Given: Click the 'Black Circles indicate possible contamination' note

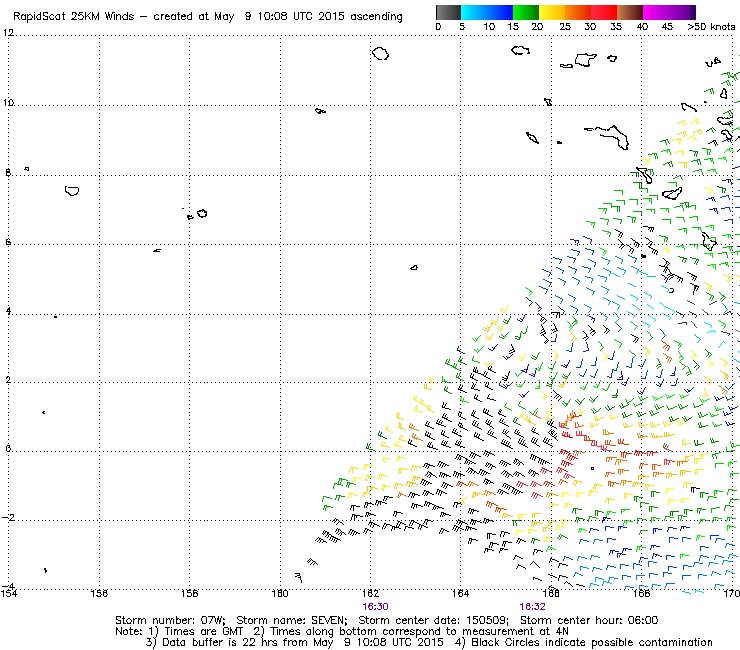Looking at the screenshot, I should (592, 642).
